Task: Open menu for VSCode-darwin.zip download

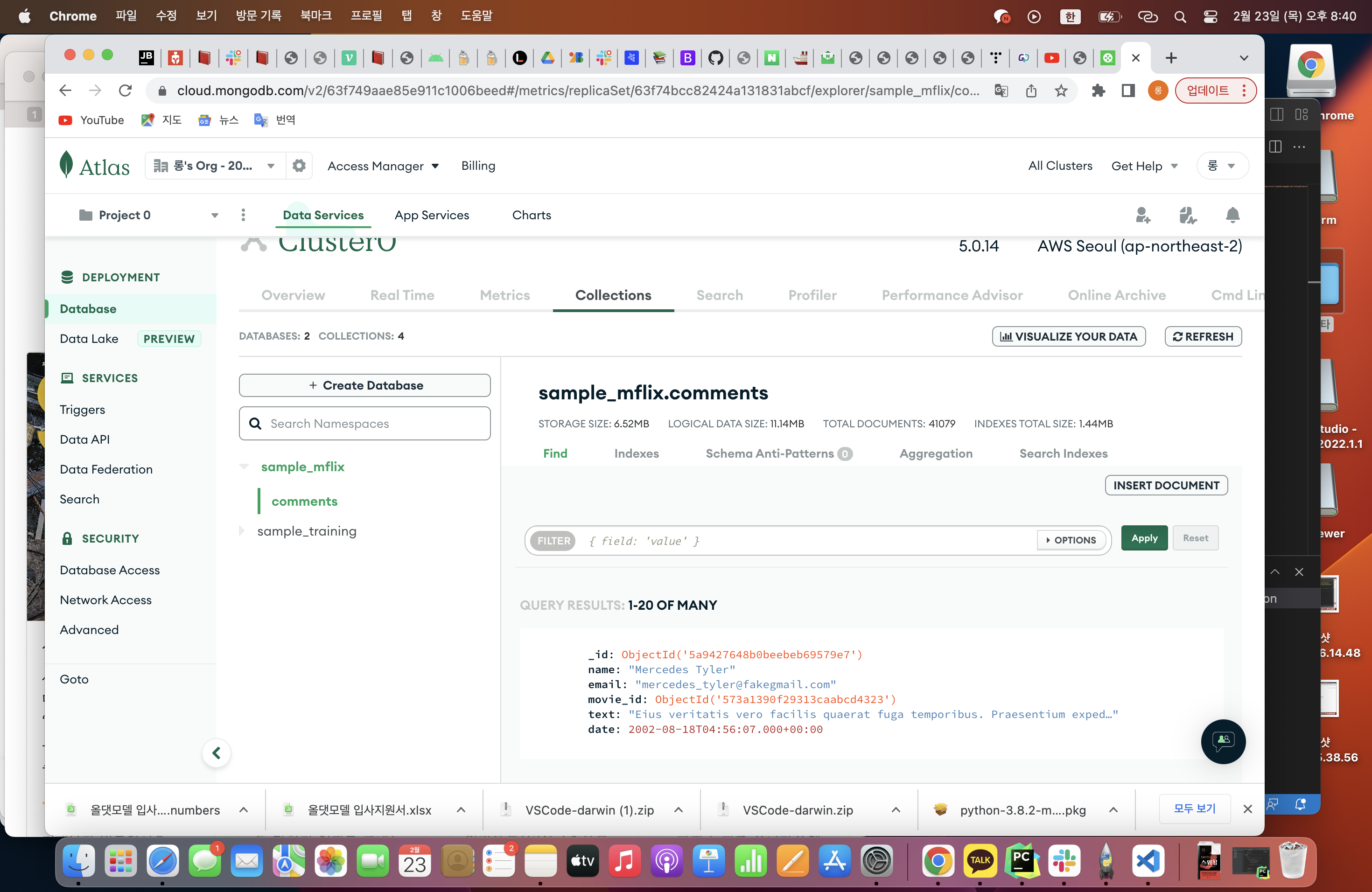Action: [x=895, y=809]
